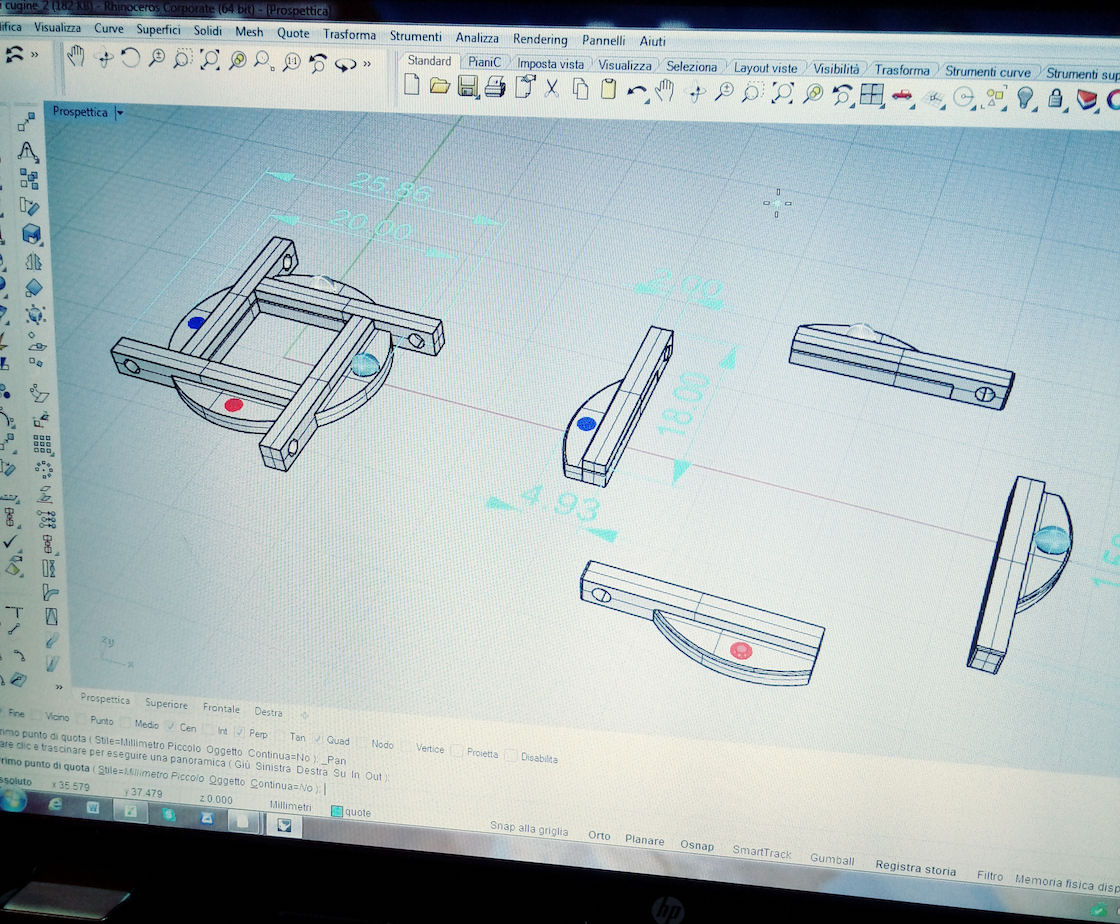Viewport: 1120px width, 924px height.
Task: Expand the leftmost toolbar overflow chevron
Action: [34, 54]
